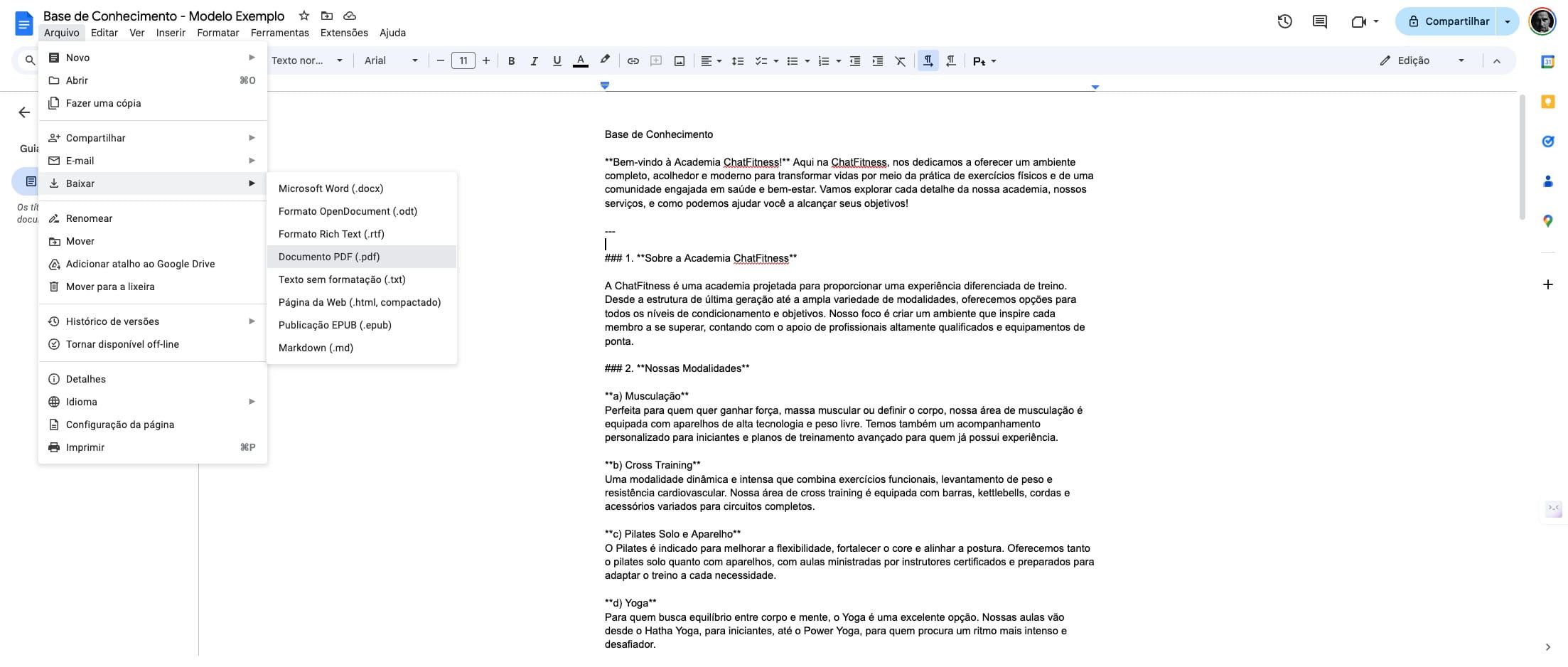
Task: Open Configuração da página
Action: (x=153, y=425)
